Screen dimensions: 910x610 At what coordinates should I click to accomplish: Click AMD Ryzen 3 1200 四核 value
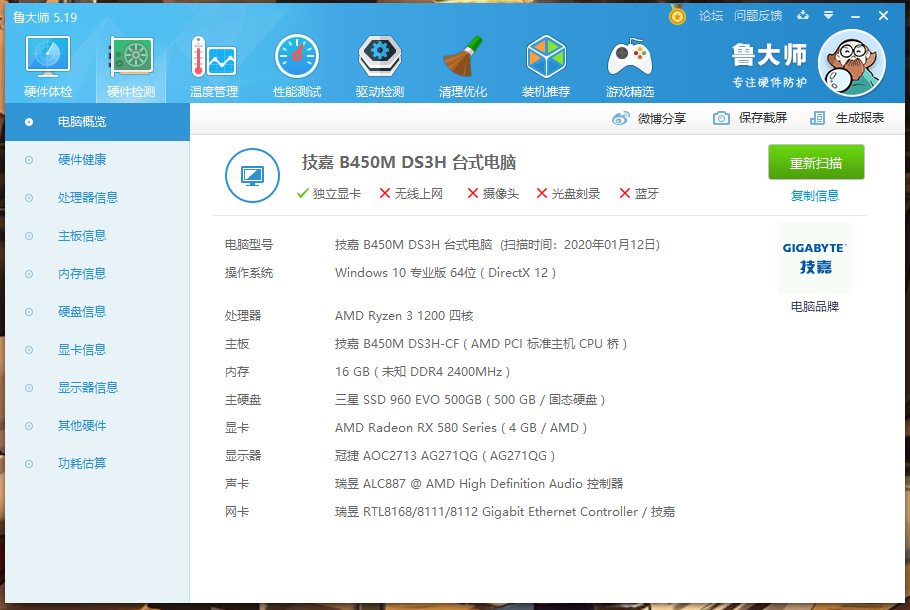coord(404,316)
